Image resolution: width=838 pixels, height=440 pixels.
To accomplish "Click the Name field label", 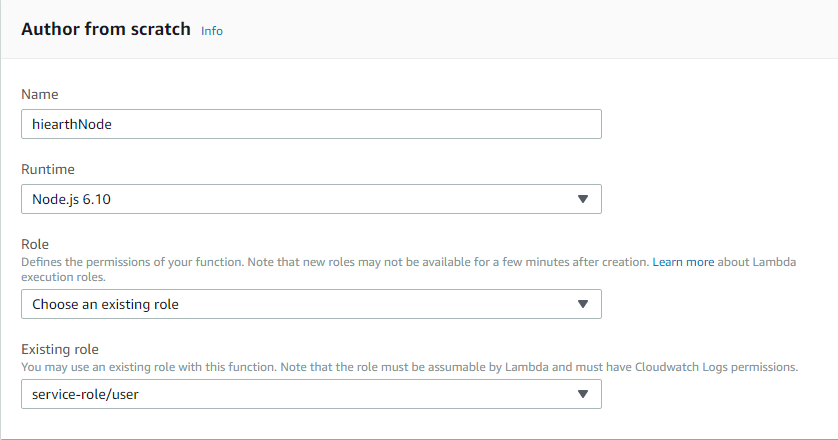I will pos(39,94).
